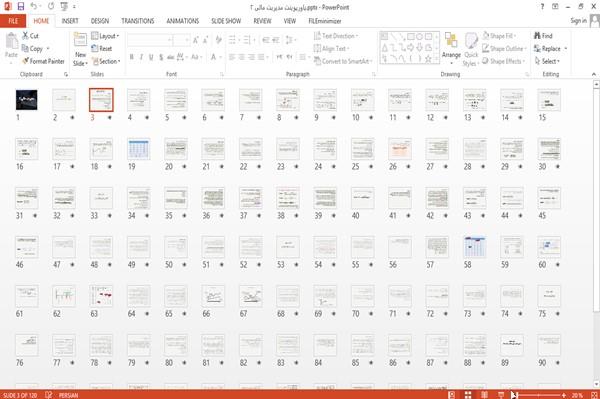
Task: Click the Undo arrow icon
Action: [34, 7]
